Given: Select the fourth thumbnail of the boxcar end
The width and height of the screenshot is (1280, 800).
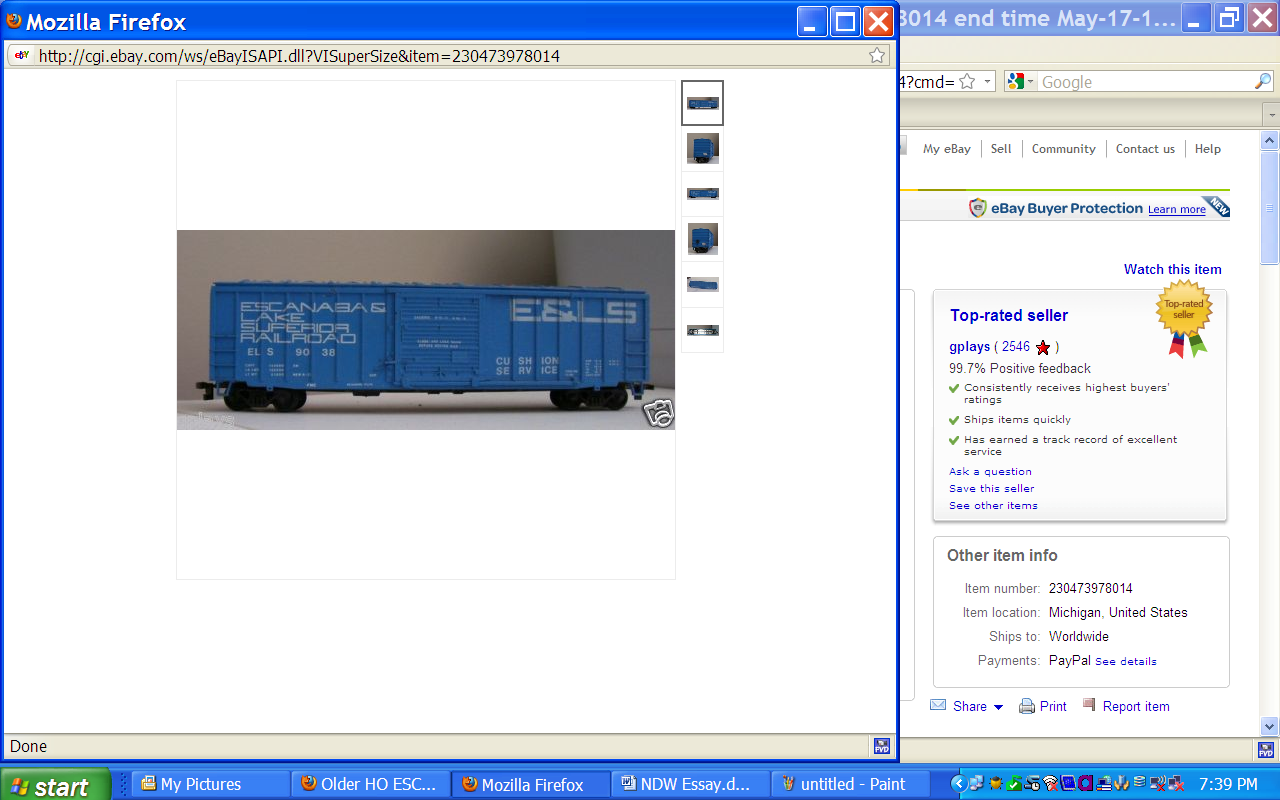Looking at the screenshot, I should pyautogui.click(x=702, y=239).
